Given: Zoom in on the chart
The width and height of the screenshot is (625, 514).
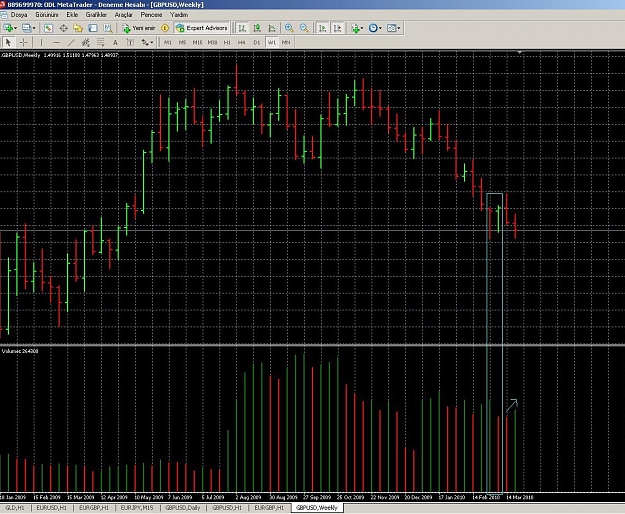Looking at the screenshot, I should click(289, 28).
